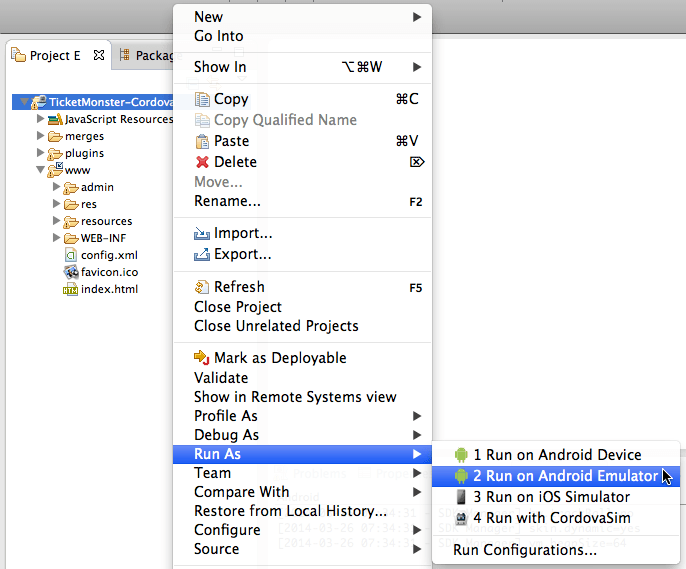Viewport: 686px width, 569px height.
Task: Click the iOS Simulator phone icon
Action: pos(461,497)
